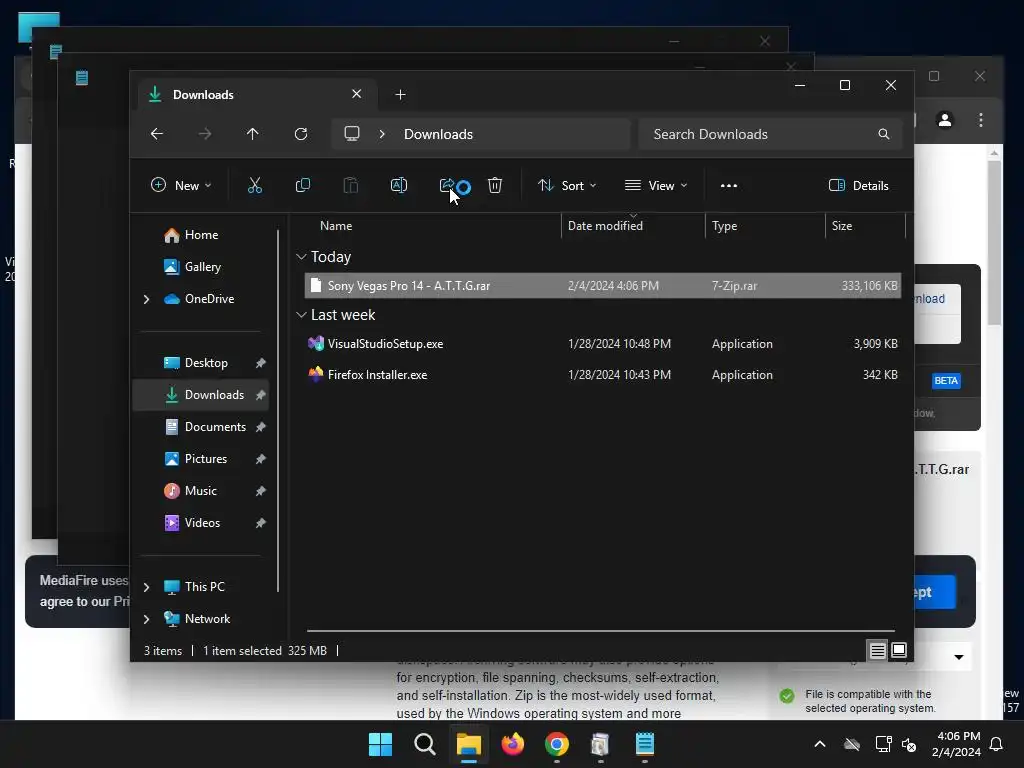Add a new File Explorer tab
Screen dimensions: 1024x768
[400, 95]
